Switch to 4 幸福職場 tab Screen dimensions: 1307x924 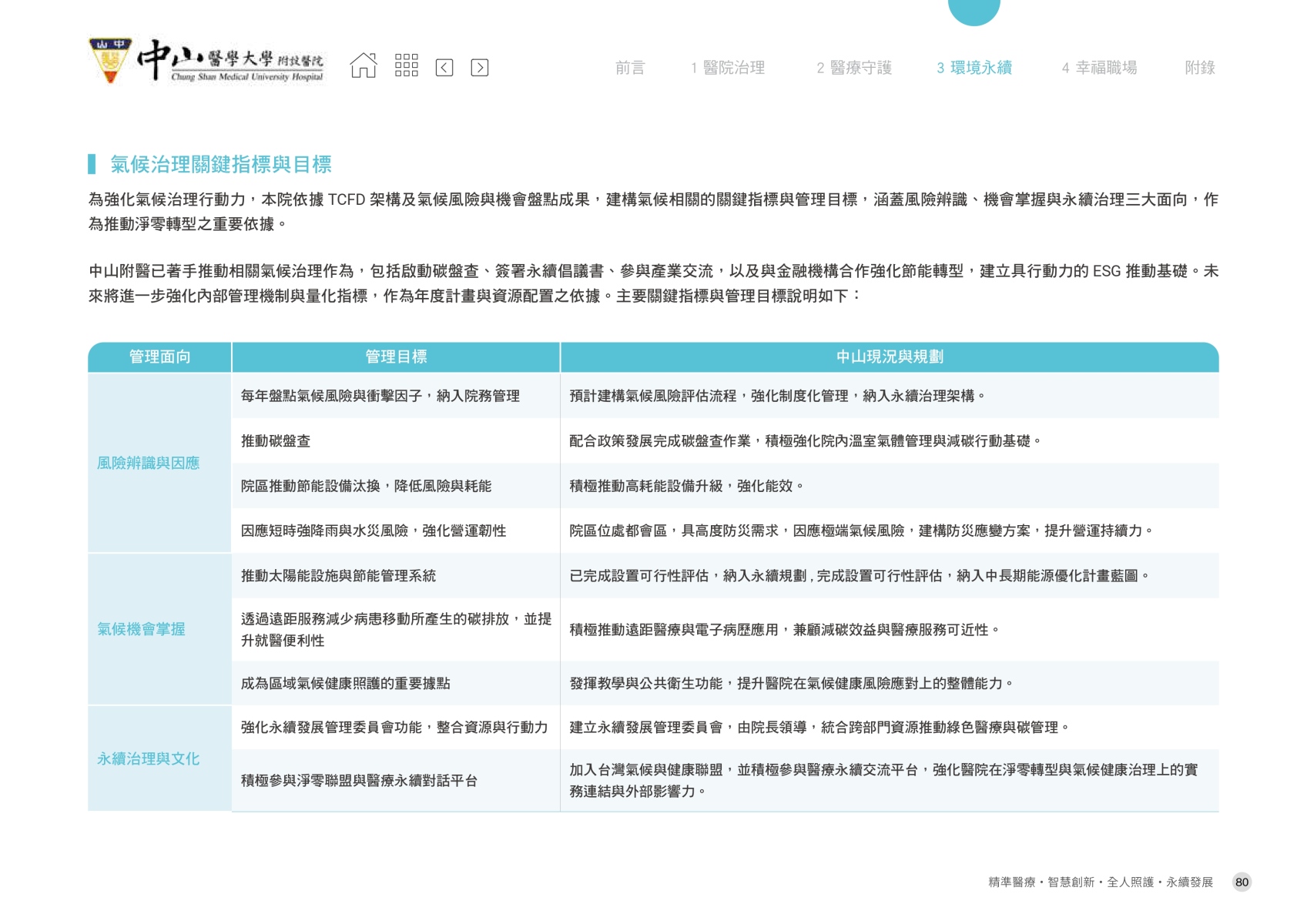1099,68
